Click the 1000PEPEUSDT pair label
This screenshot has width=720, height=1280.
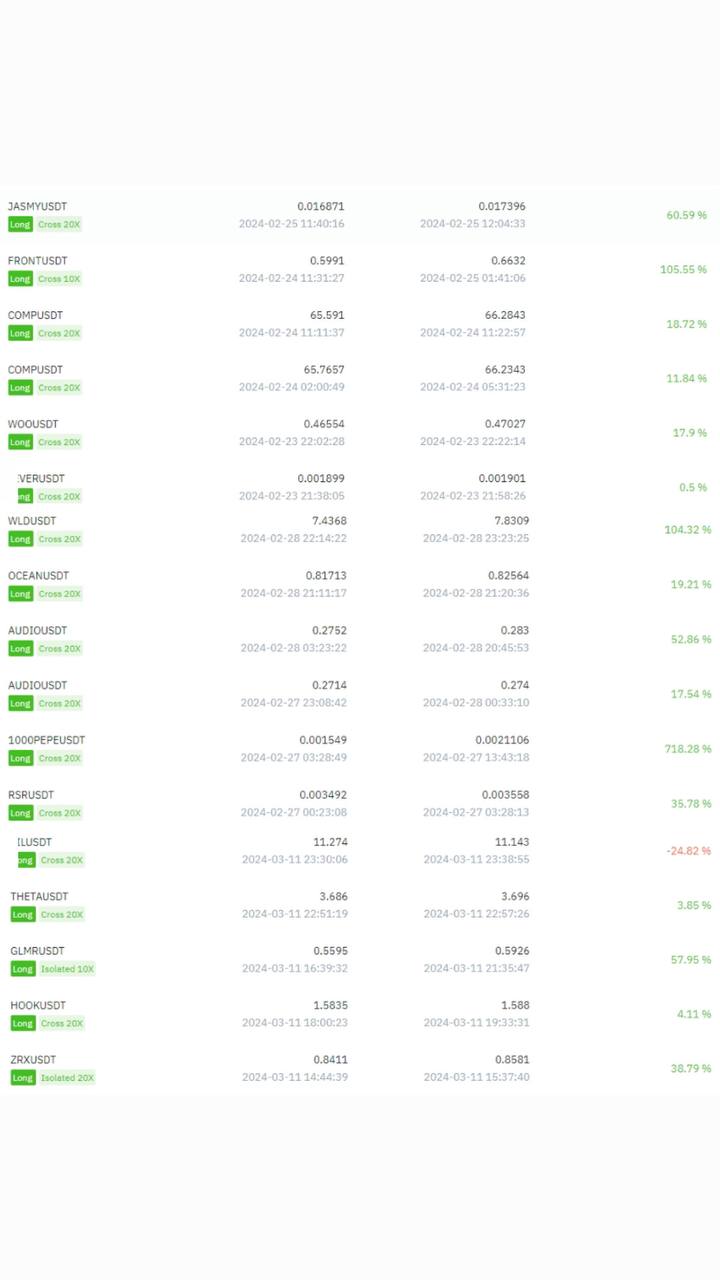pos(46,740)
